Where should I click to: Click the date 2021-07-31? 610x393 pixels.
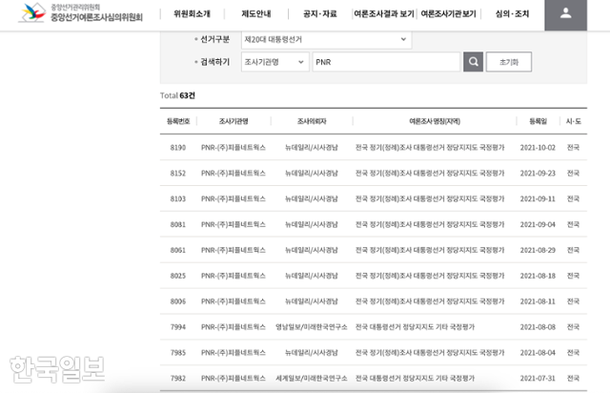[538, 378]
